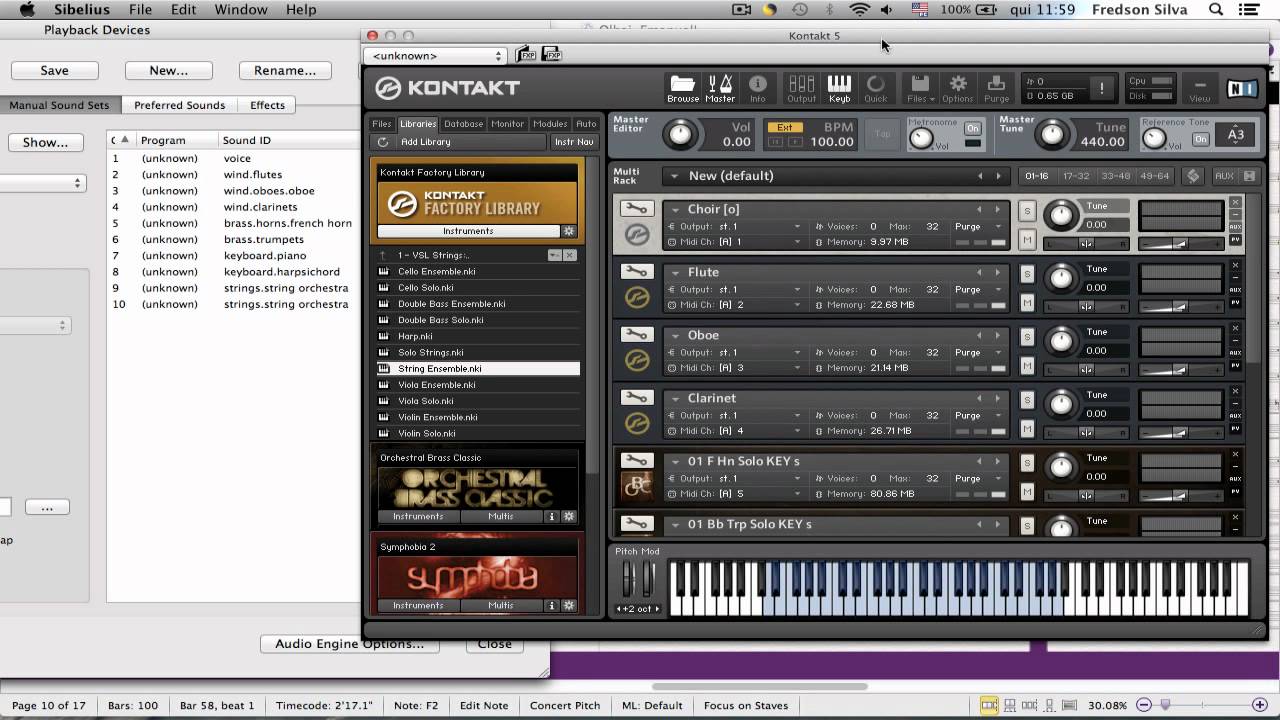Toggle the AUX rack display button
This screenshot has width=1280, height=720.
[1224, 176]
